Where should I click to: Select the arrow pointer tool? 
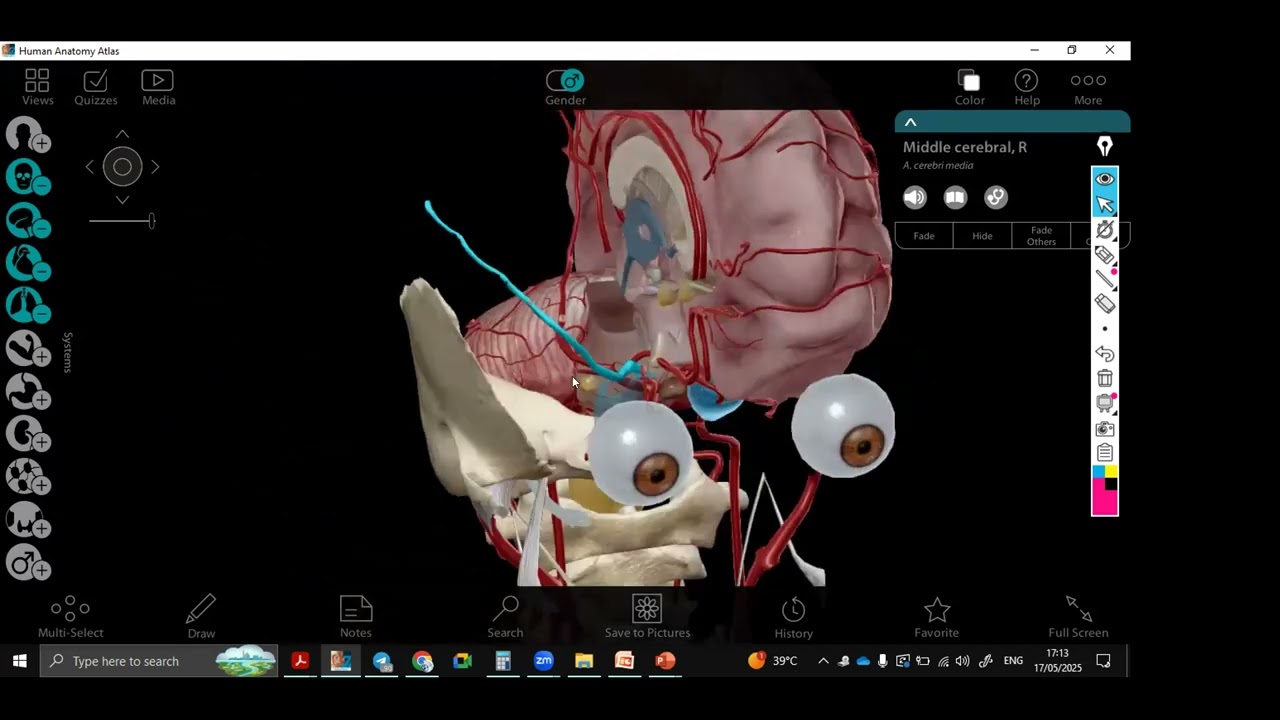1105,204
